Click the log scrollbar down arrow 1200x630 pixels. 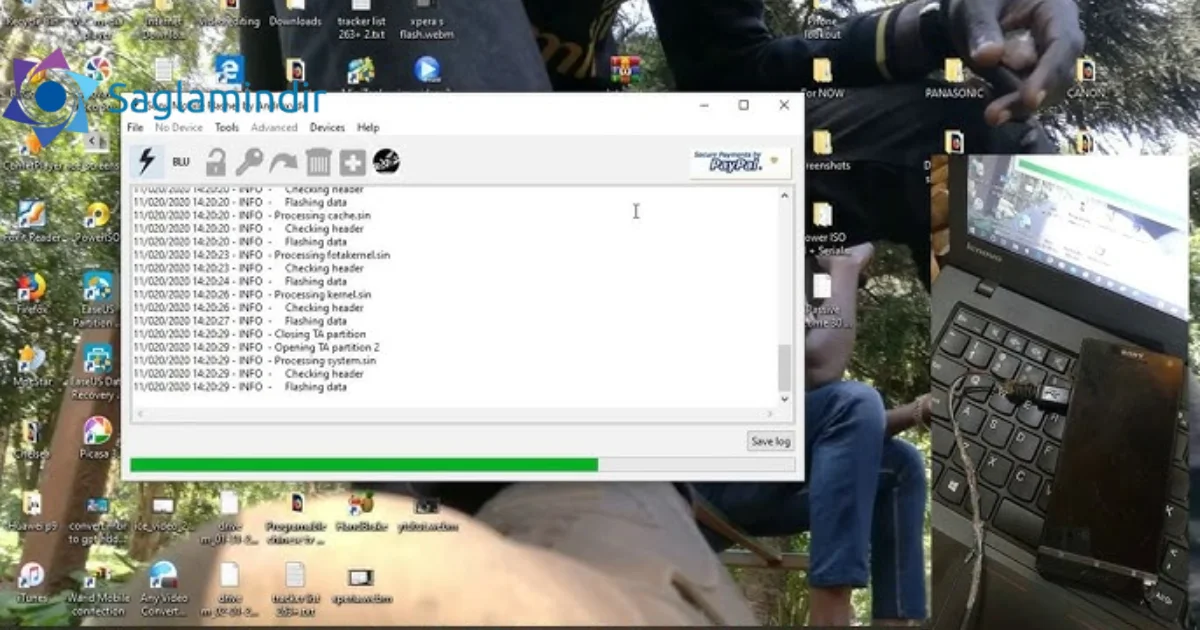(x=784, y=399)
